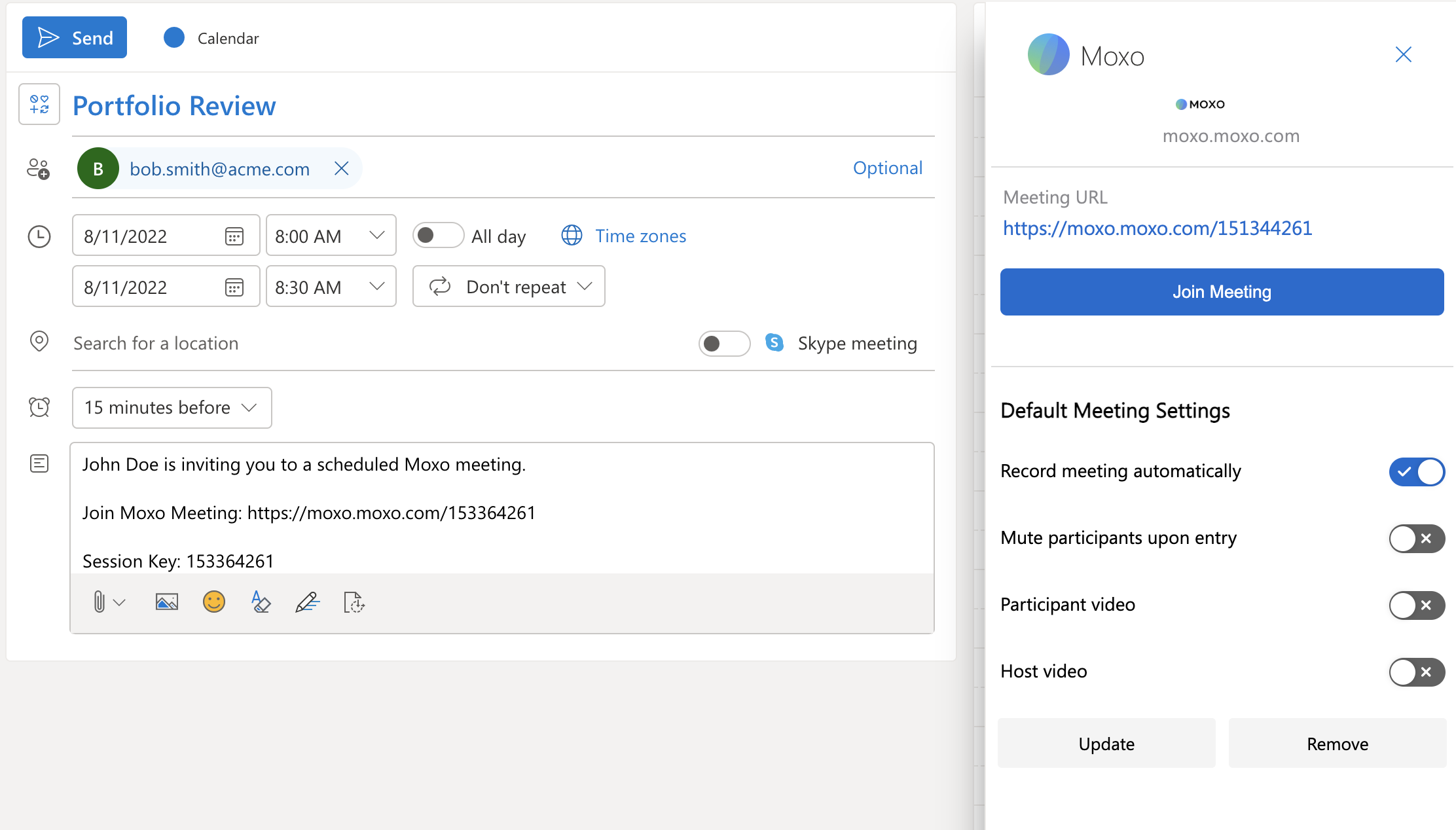Click the draw pen signature icon
Screen dimensions: 1456x830
click(307, 602)
